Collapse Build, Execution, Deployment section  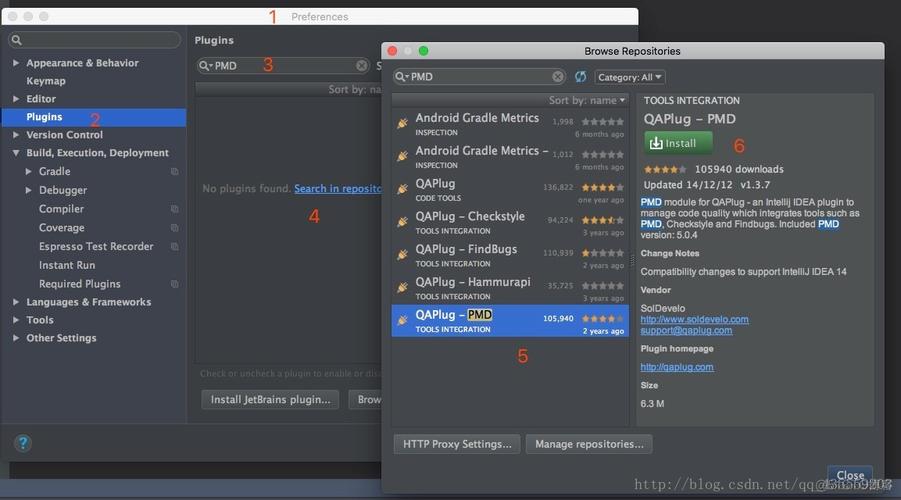pyautogui.click(x=16, y=153)
